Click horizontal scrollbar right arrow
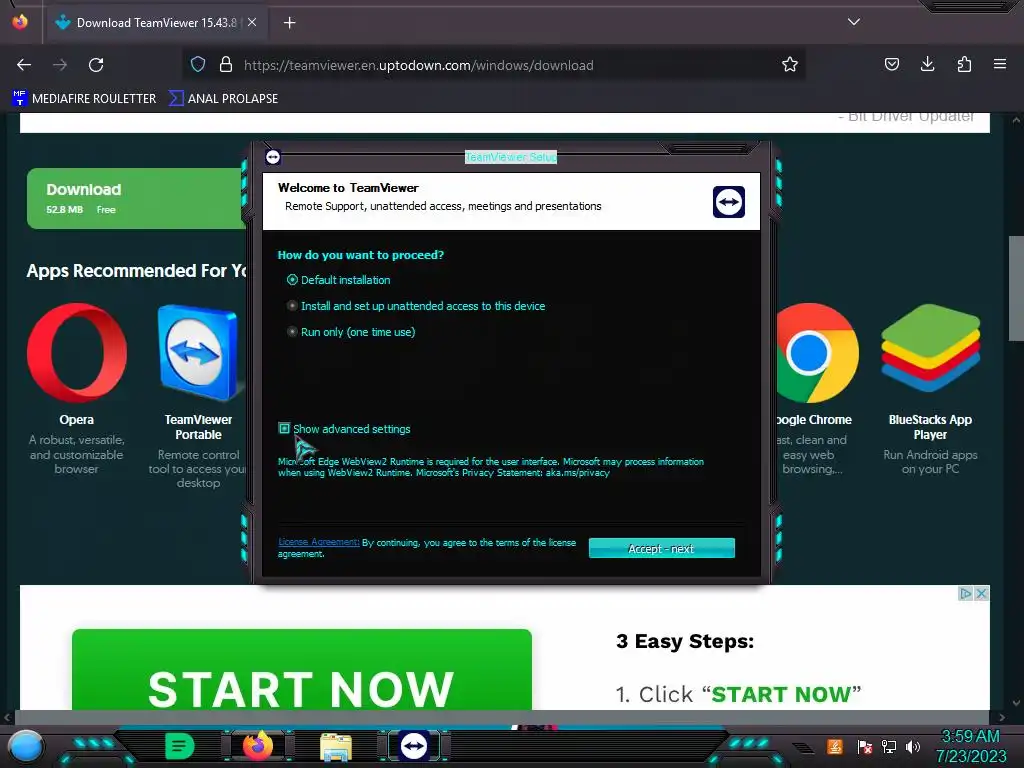This screenshot has height=768, width=1024. point(1002,717)
